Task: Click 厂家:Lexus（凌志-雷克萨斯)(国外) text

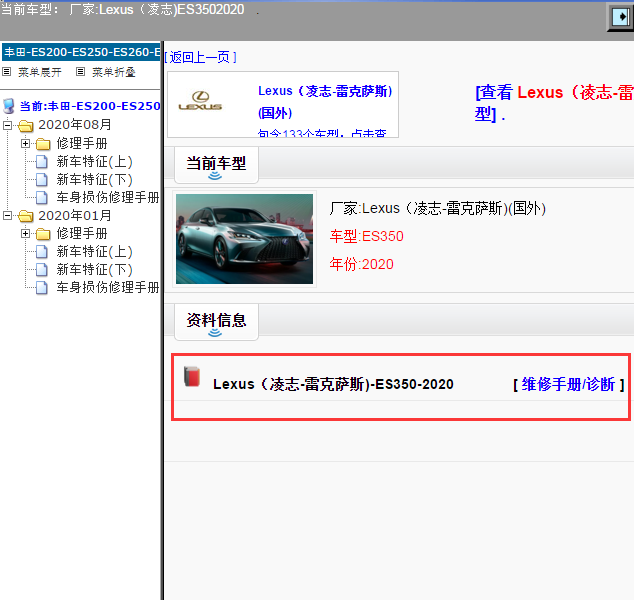Action: 437,209
